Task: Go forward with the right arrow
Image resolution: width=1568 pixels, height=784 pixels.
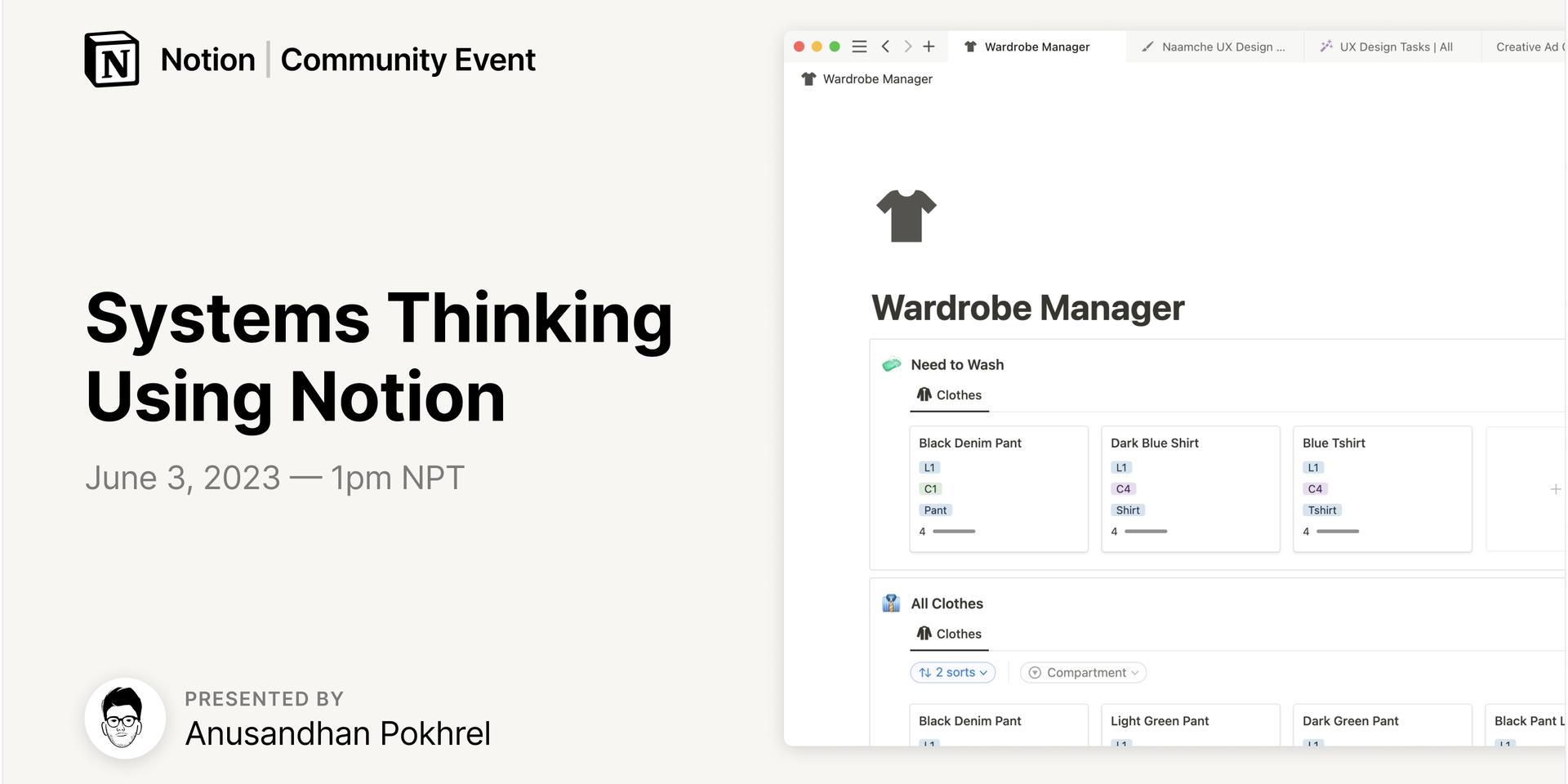Action: point(907,47)
